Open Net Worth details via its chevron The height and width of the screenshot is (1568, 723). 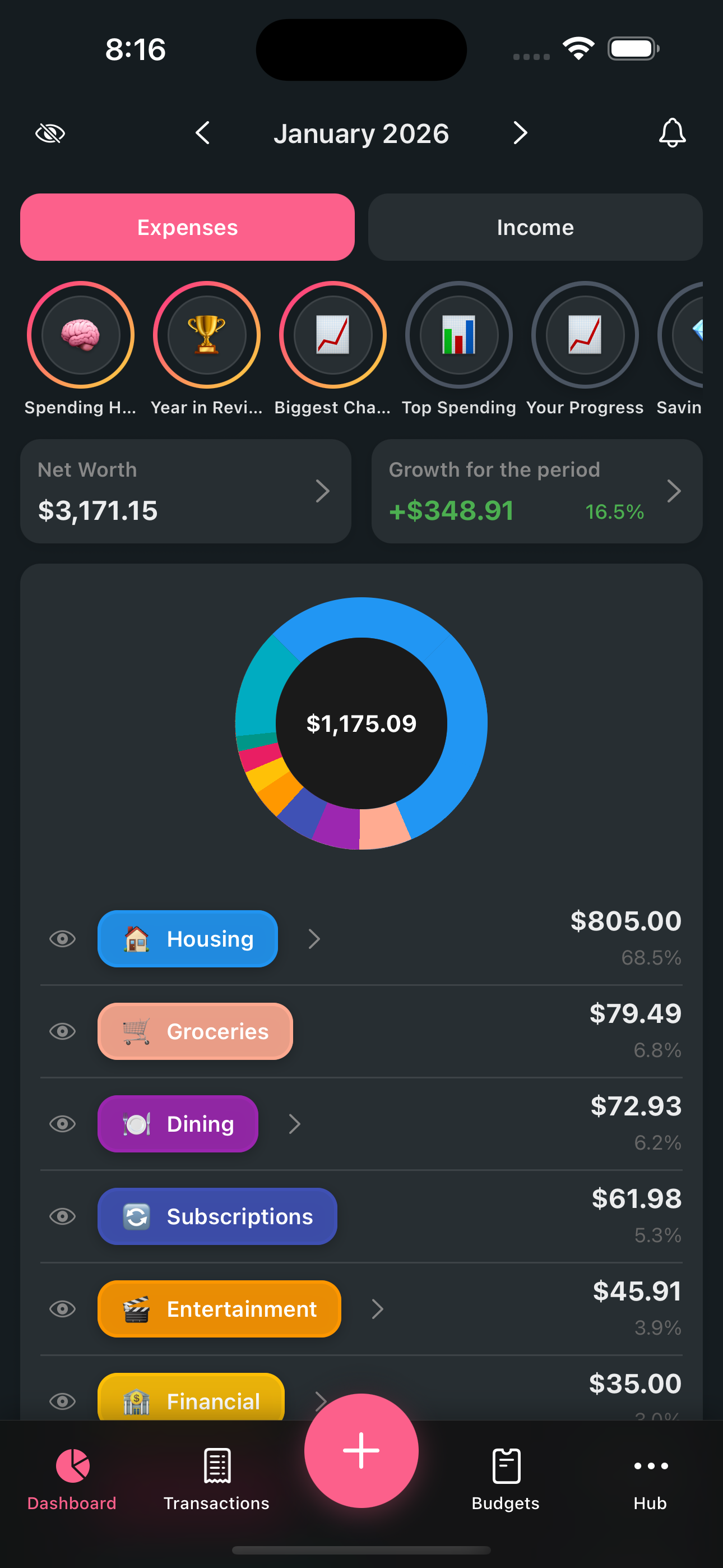pyautogui.click(x=323, y=491)
